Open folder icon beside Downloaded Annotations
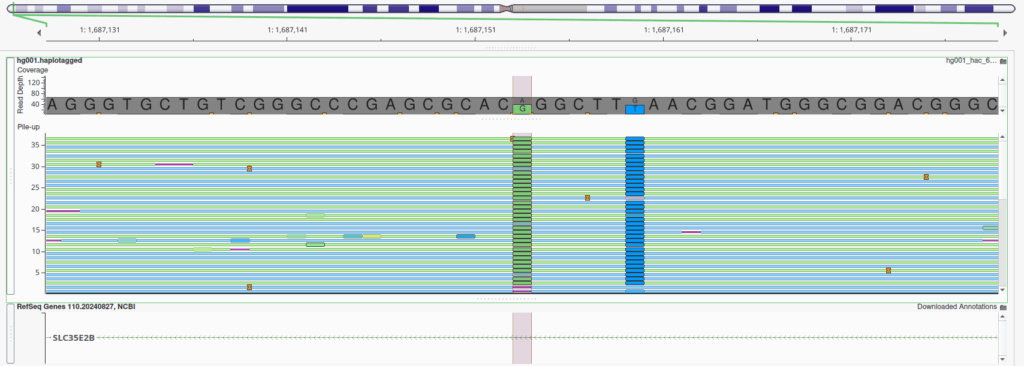The height and width of the screenshot is (366, 1024). [1003, 307]
